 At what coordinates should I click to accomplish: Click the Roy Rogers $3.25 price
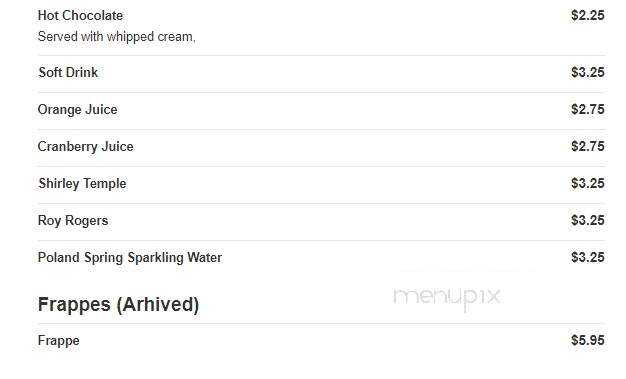click(x=588, y=220)
